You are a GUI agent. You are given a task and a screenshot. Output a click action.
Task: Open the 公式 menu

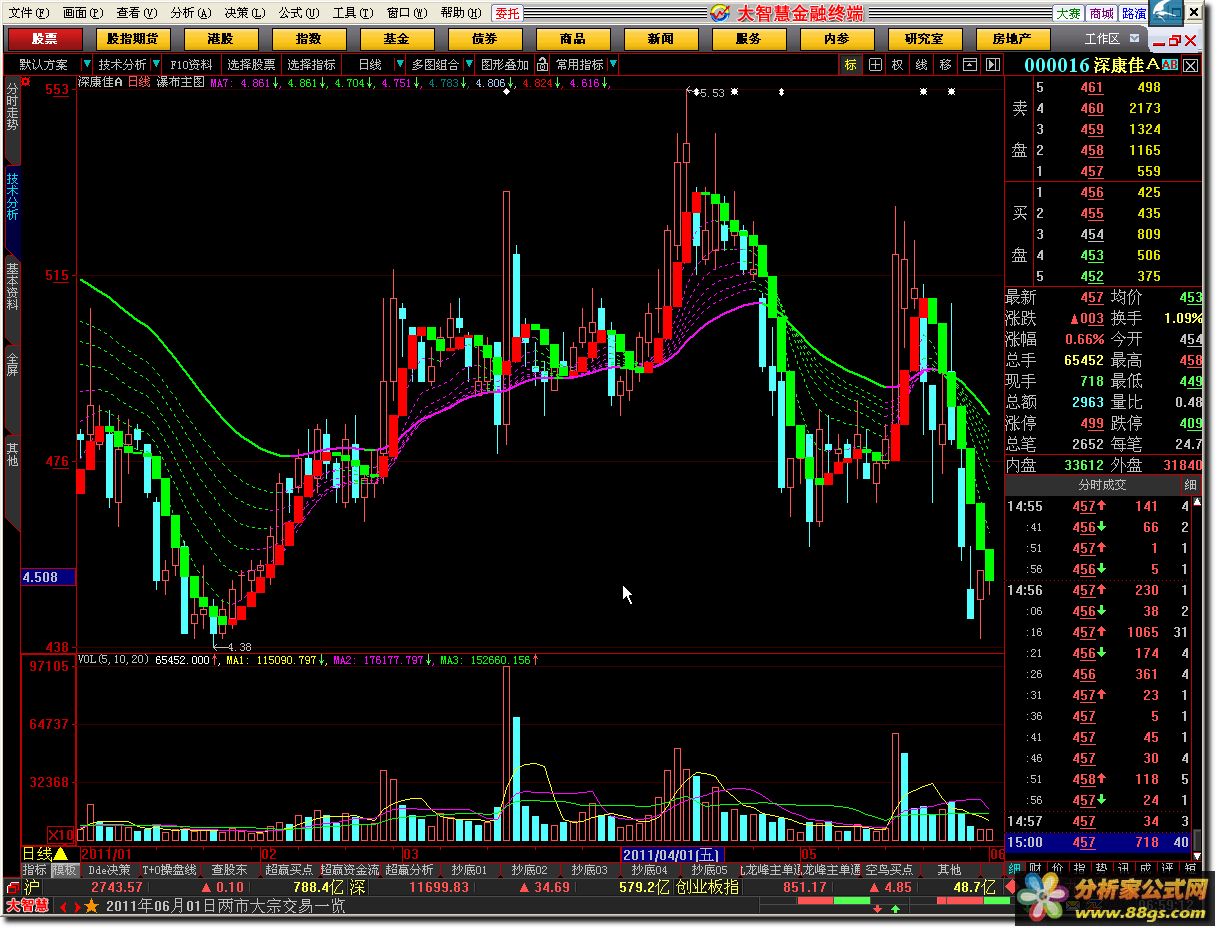(297, 12)
